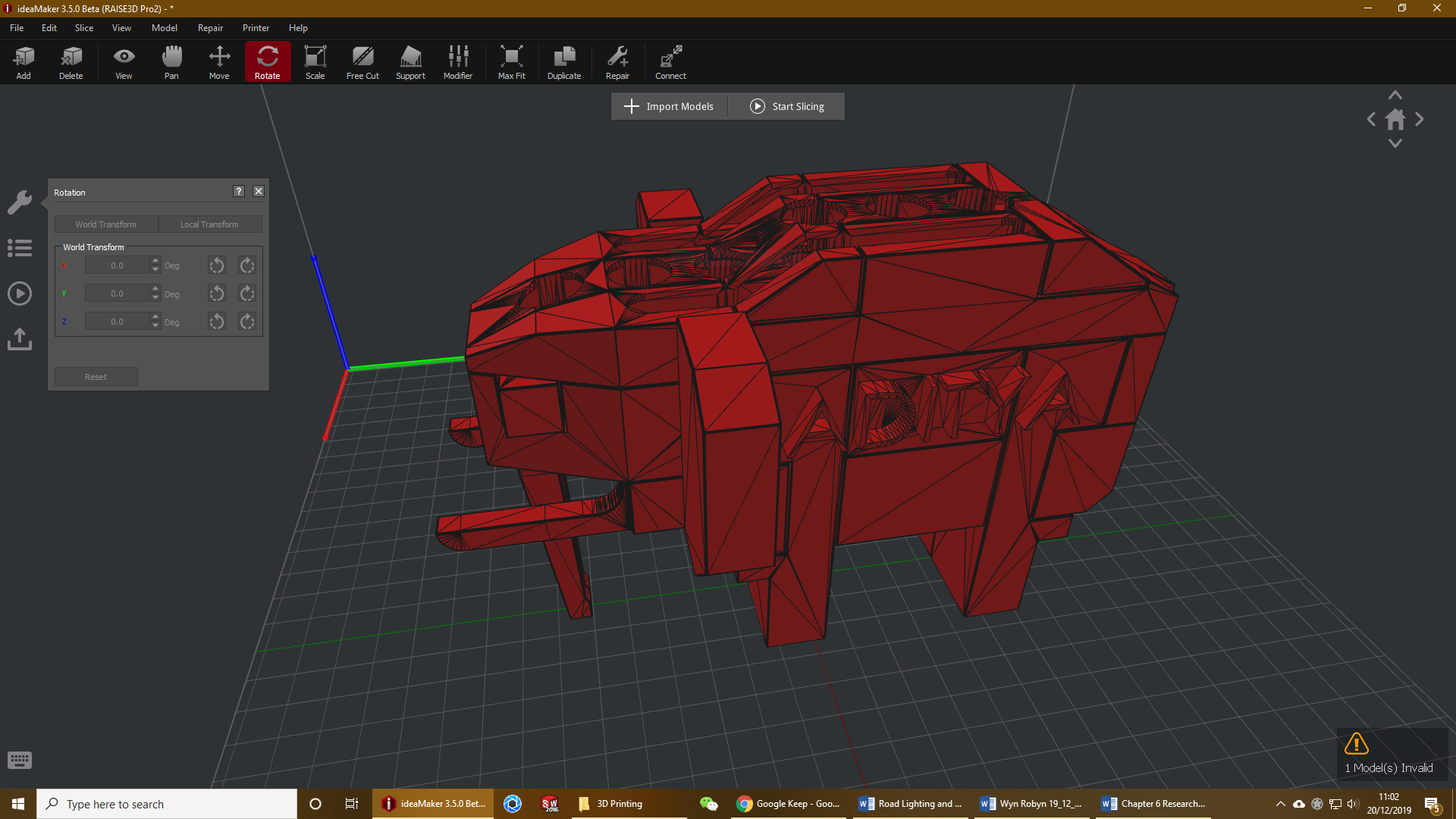Screen dimensions: 1456x819
Task: Open the Printer menu
Action: coord(256,28)
